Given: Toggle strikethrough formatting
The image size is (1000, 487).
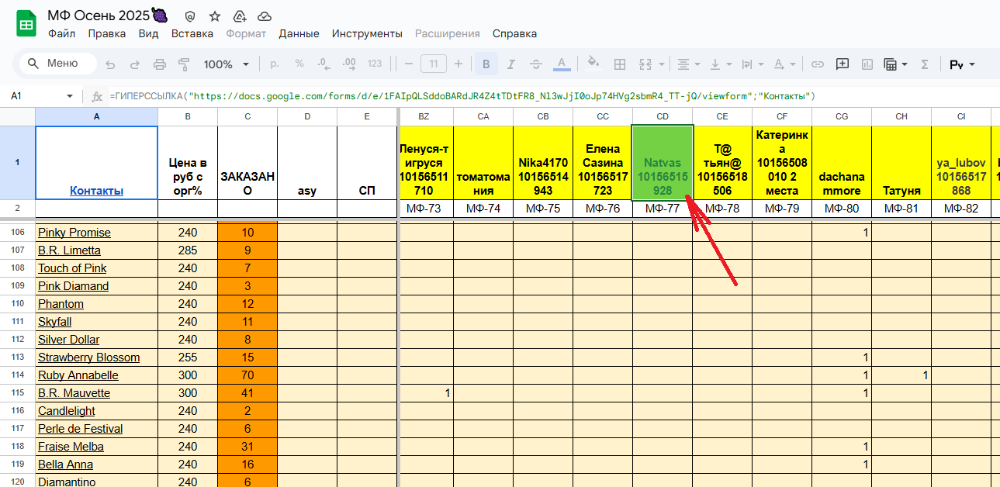Looking at the screenshot, I should click(536, 64).
